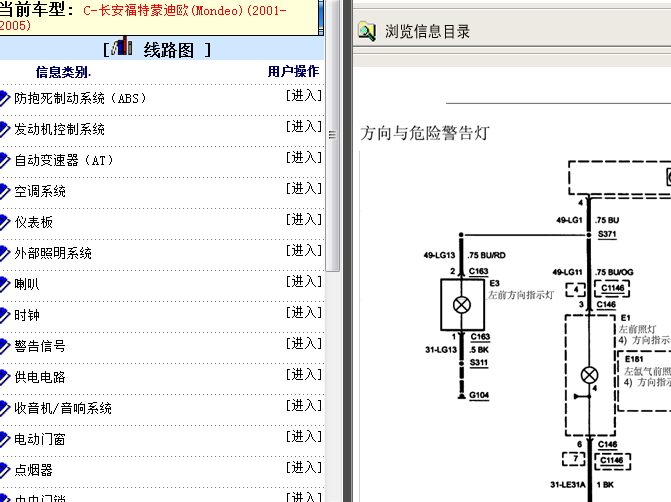
Task: Click the icon beside 收音机/音响系统
Action: click(x=4, y=408)
